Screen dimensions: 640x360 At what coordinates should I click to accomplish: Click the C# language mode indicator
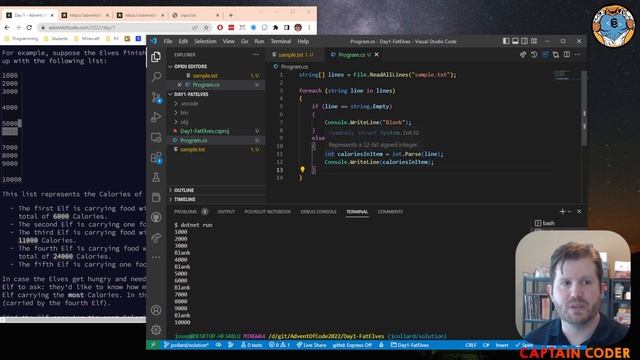pos(486,345)
